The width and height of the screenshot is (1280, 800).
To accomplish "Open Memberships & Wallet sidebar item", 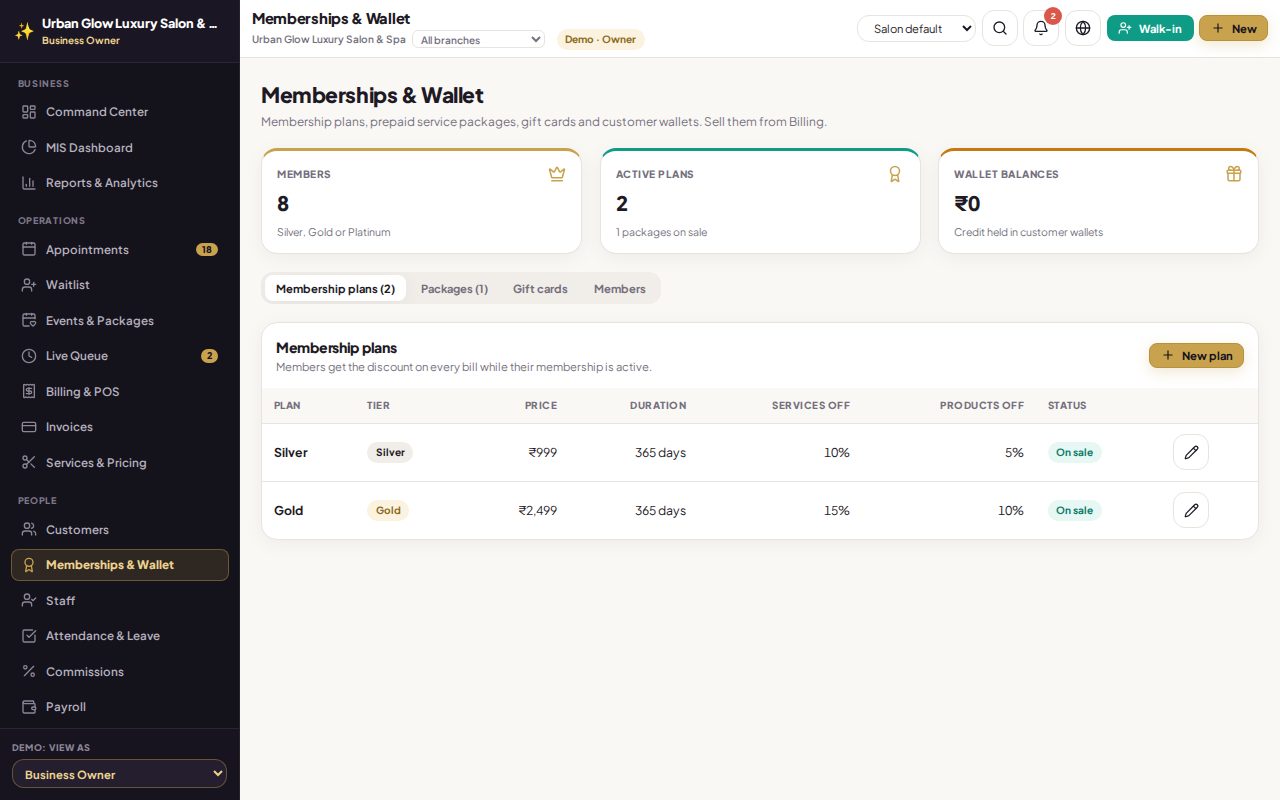I will 120,565.
